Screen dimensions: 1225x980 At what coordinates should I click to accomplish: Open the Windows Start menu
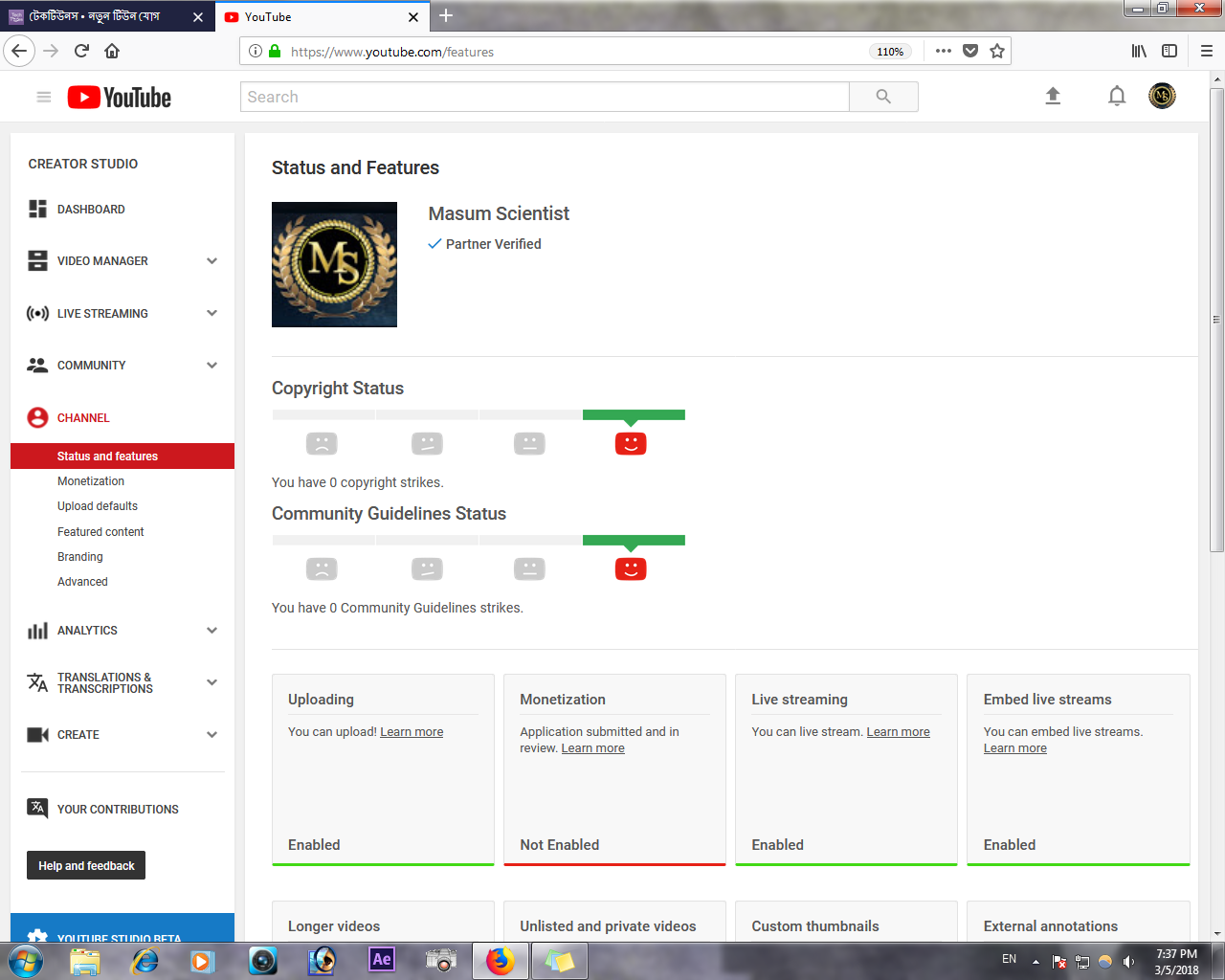(25, 961)
